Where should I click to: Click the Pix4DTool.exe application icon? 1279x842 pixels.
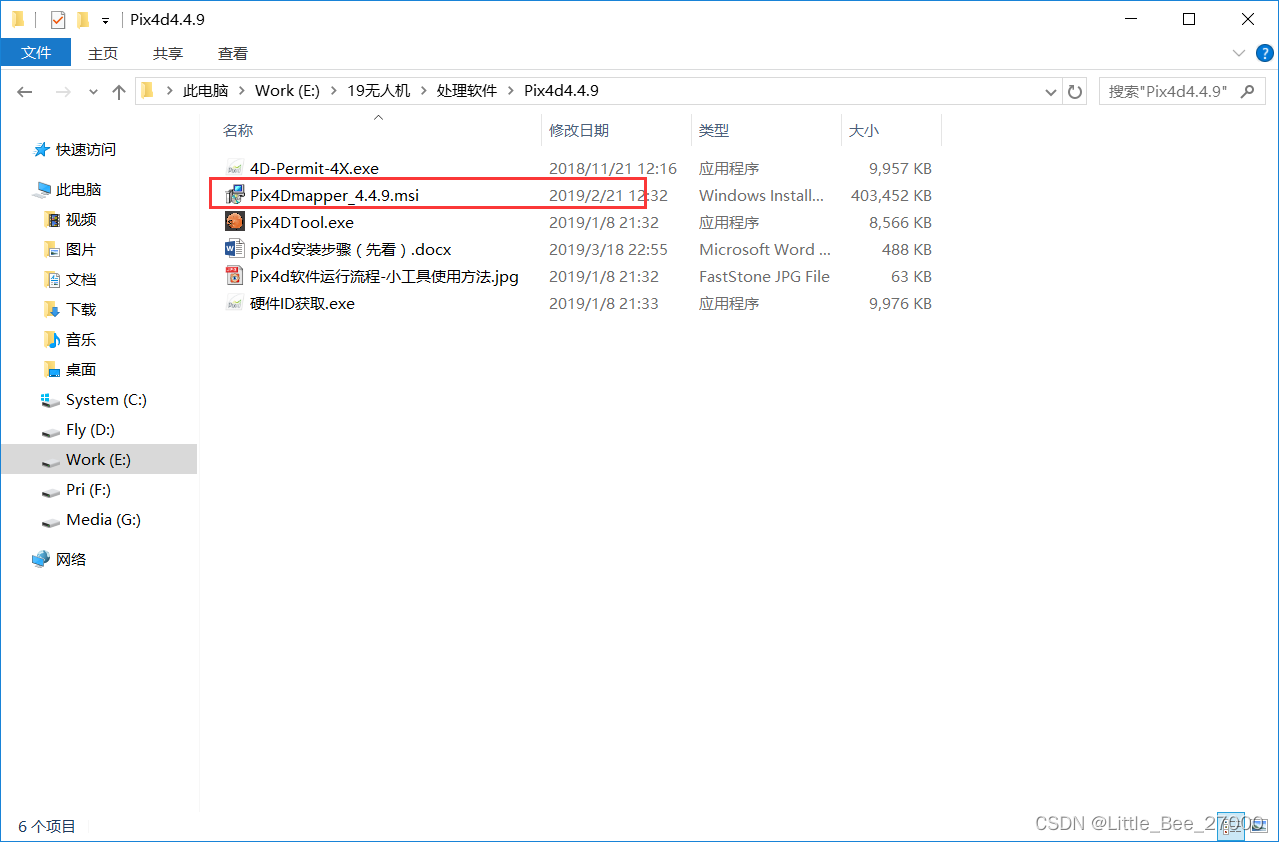coord(235,222)
